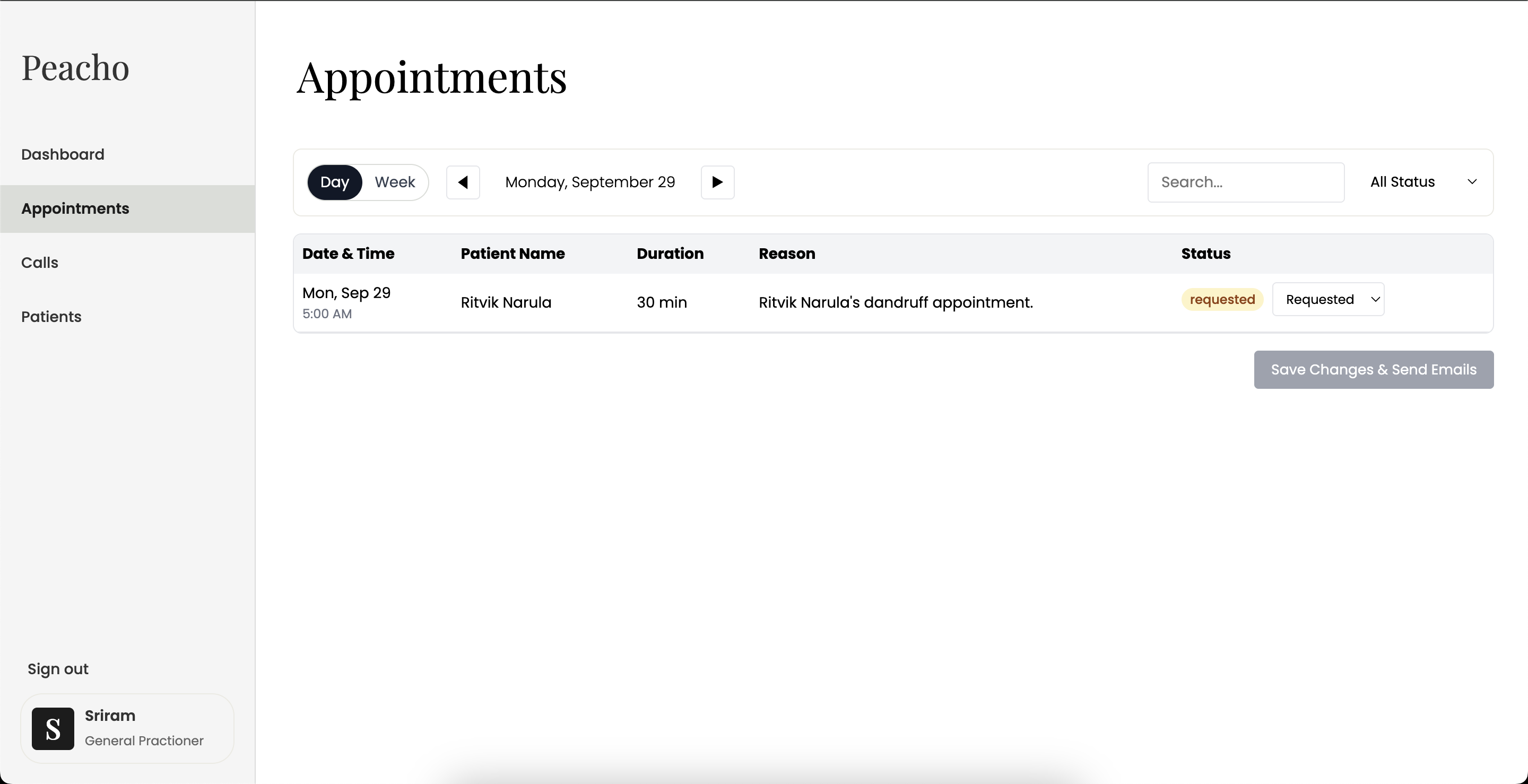This screenshot has height=784, width=1528.
Task: Click the Sriram avatar S icon
Action: [53, 728]
